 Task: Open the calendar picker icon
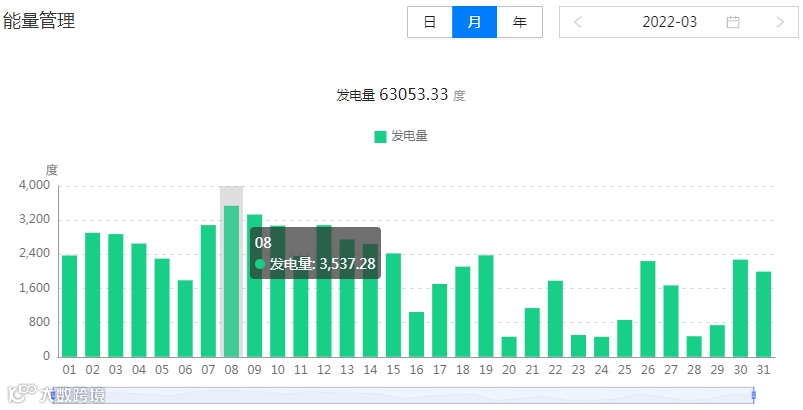733,22
